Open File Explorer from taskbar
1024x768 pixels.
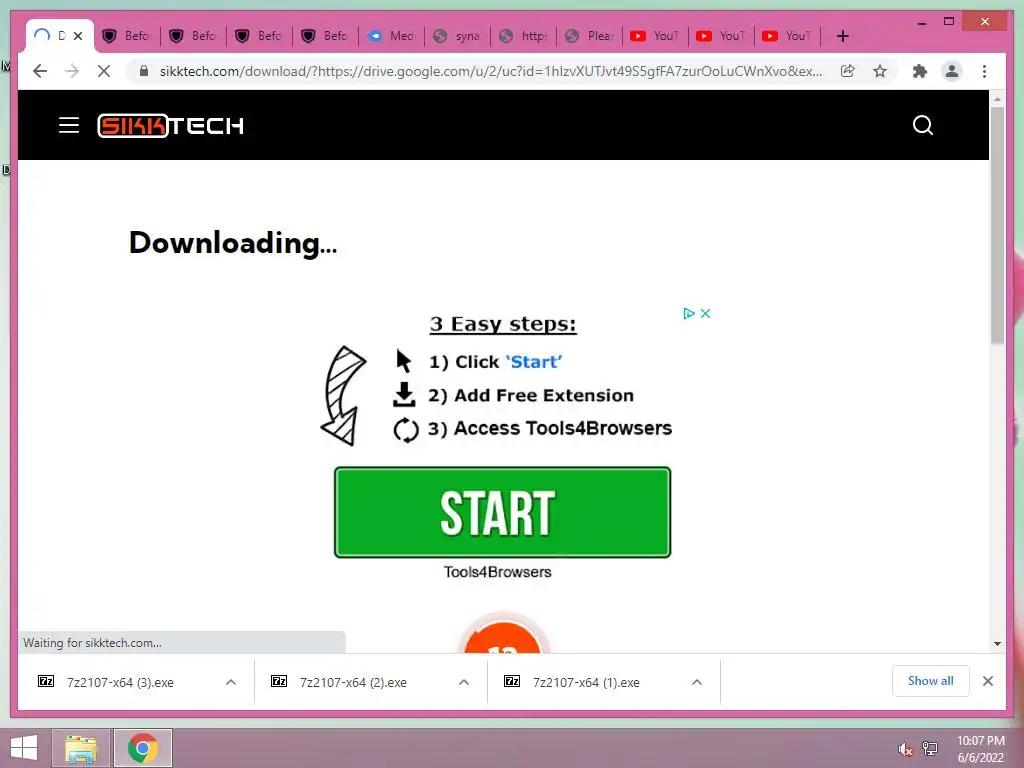pyautogui.click(x=81, y=748)
